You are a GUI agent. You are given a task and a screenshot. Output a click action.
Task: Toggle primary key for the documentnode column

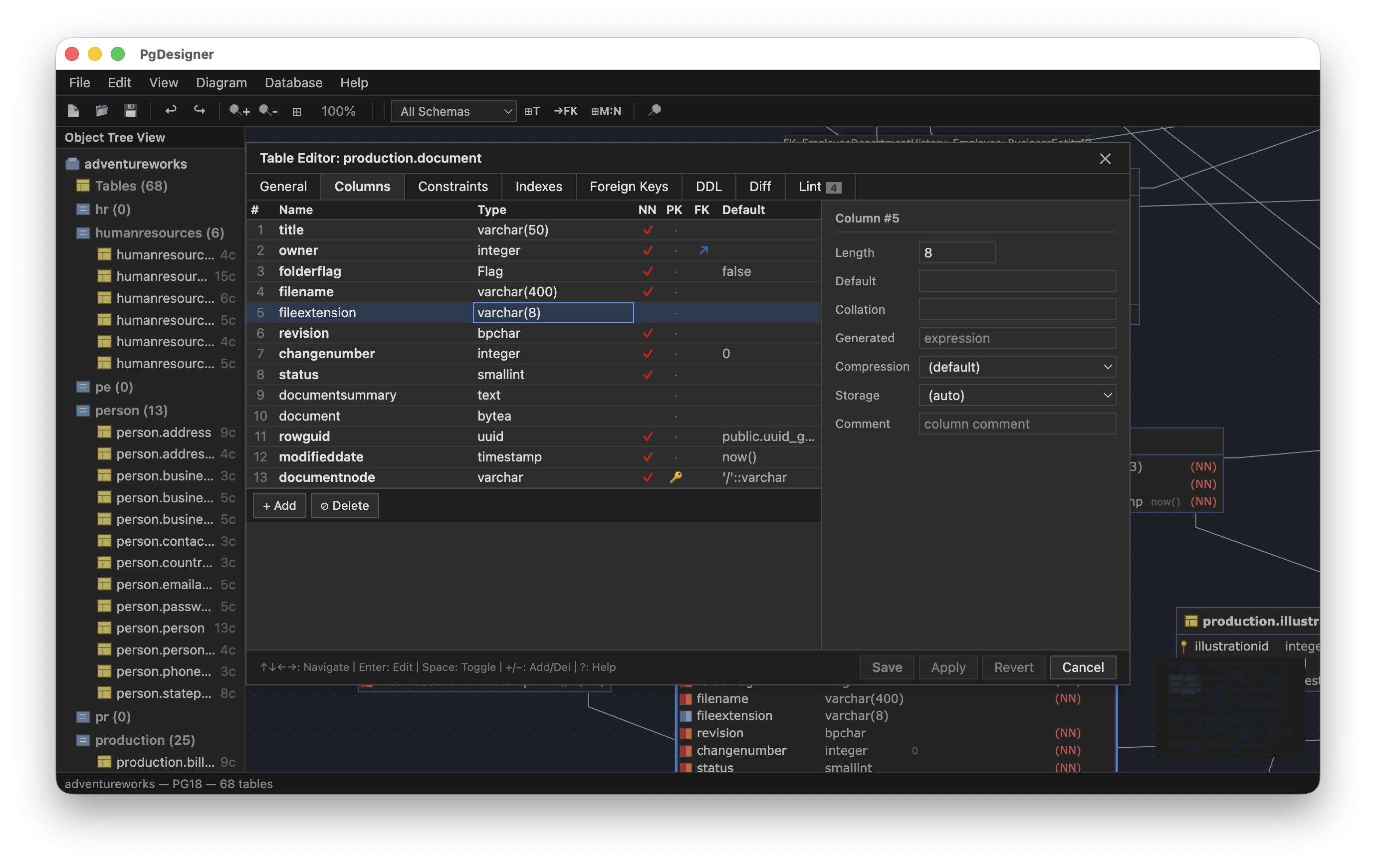[676, 477]
